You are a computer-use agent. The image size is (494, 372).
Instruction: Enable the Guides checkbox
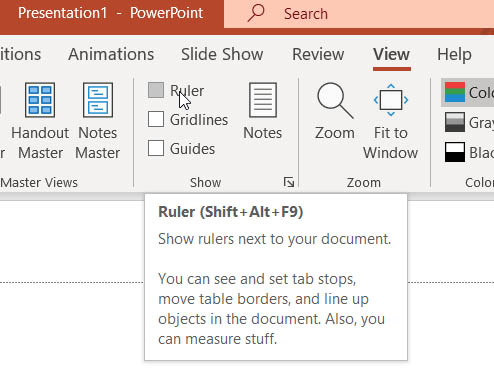156,148
